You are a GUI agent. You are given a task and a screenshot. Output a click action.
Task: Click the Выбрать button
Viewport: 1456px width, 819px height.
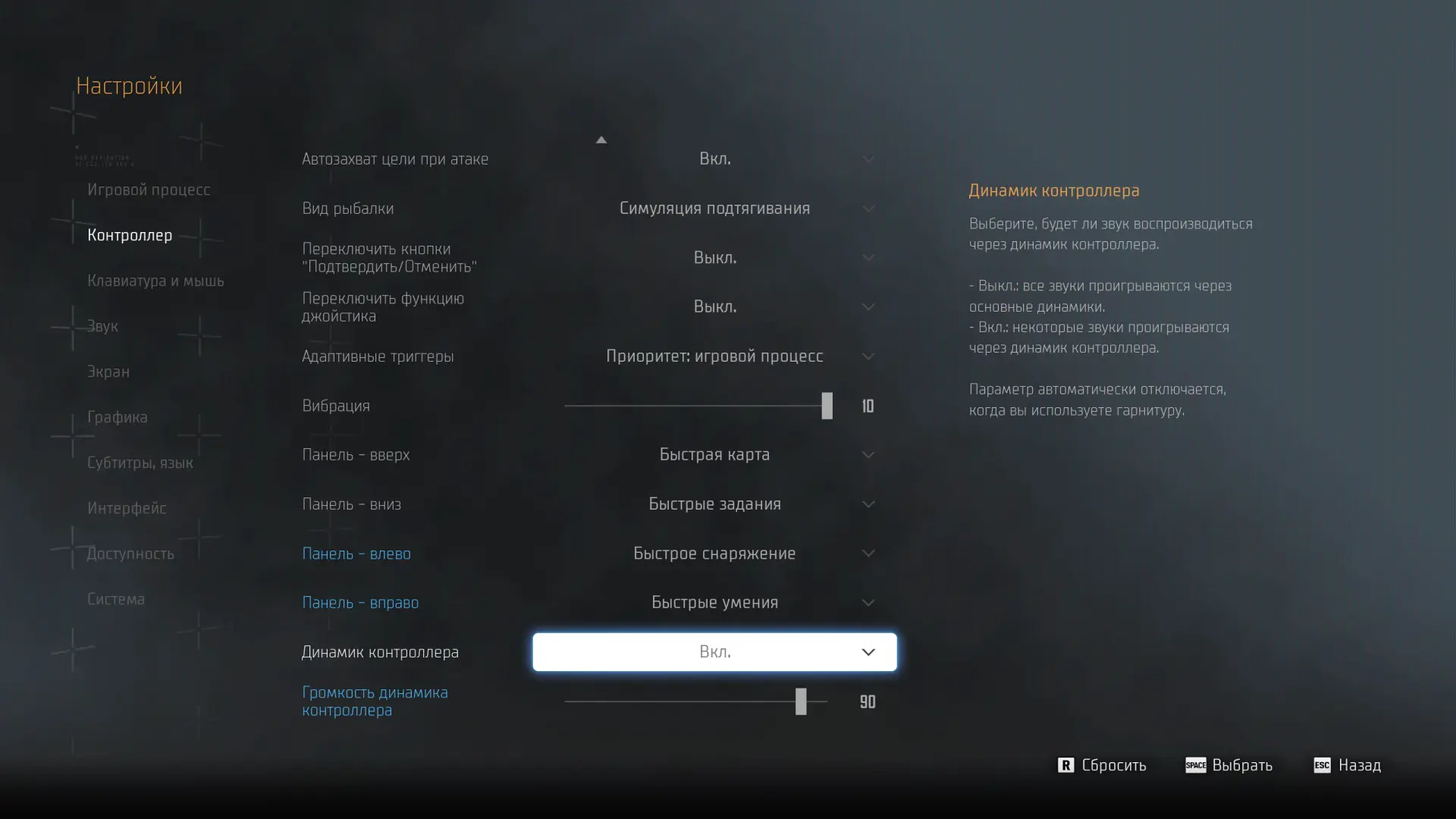(x=1242, y=765)
